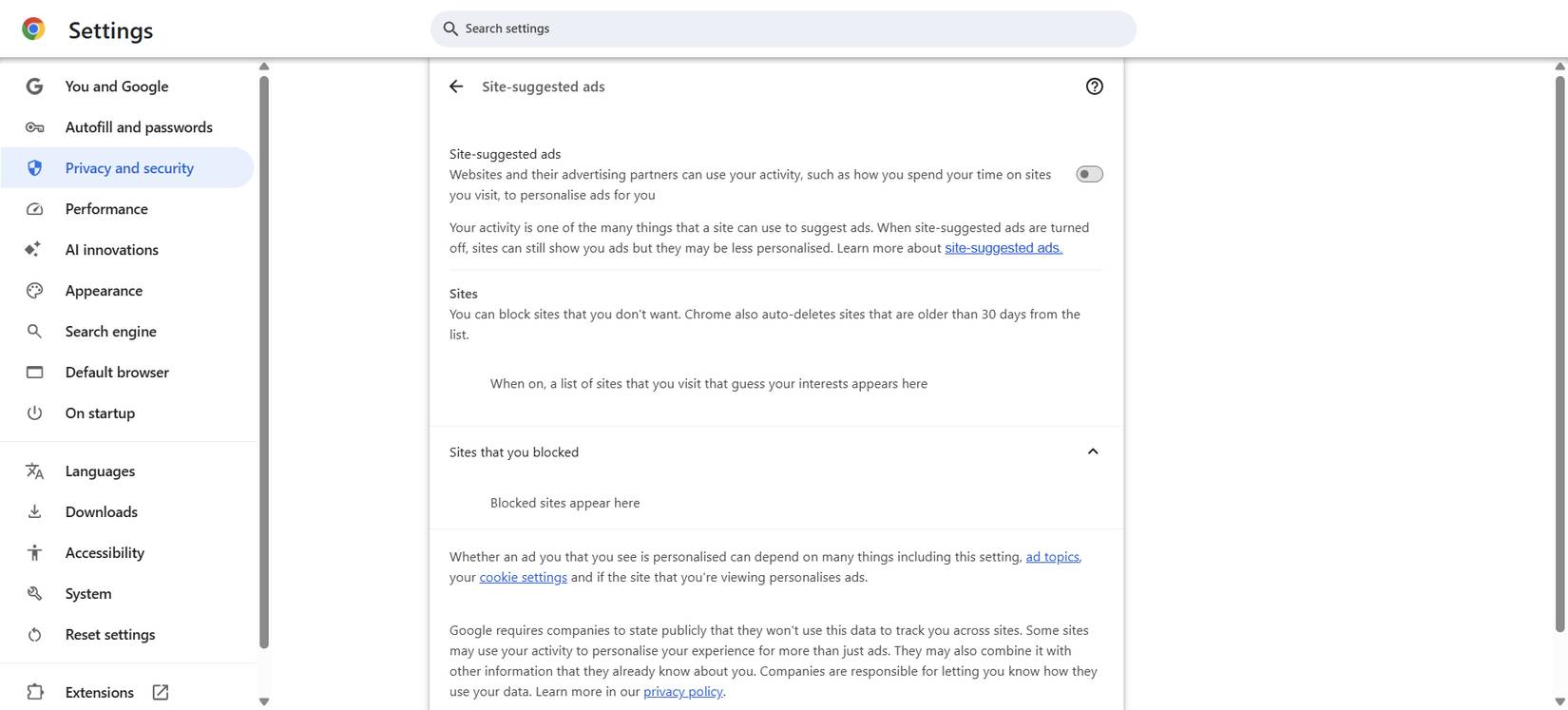The width and height of the screenshot is (1568, 710).
Task: Enable the Site-suggested ads toggle
Action: (1089, 174)
